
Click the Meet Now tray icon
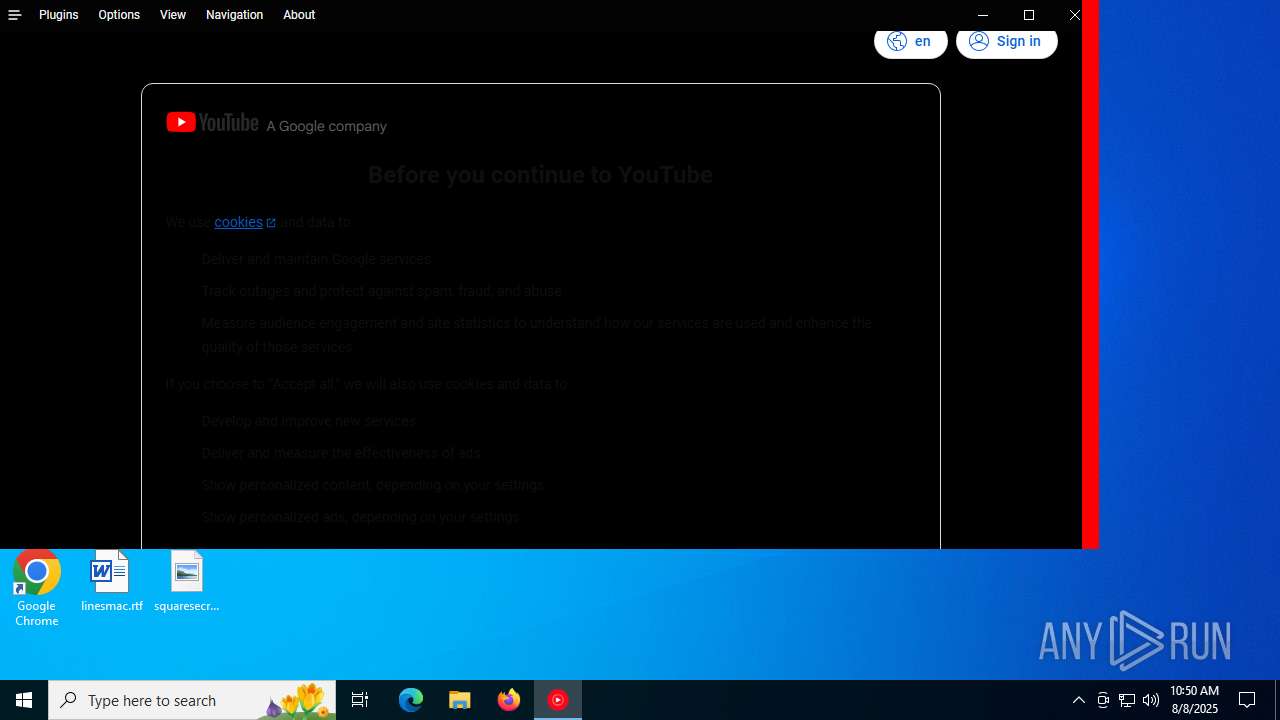[1103, 700]
